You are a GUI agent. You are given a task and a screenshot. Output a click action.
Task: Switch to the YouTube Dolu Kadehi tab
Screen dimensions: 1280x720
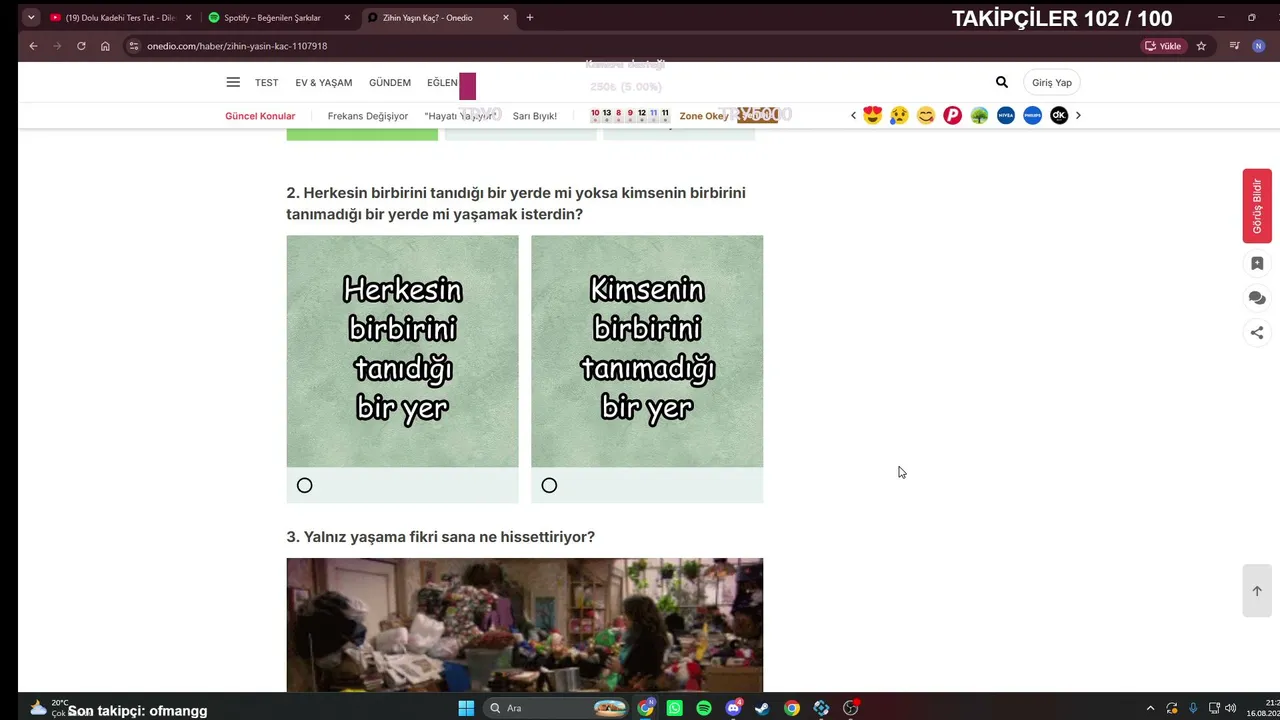(x=120, y=18)
